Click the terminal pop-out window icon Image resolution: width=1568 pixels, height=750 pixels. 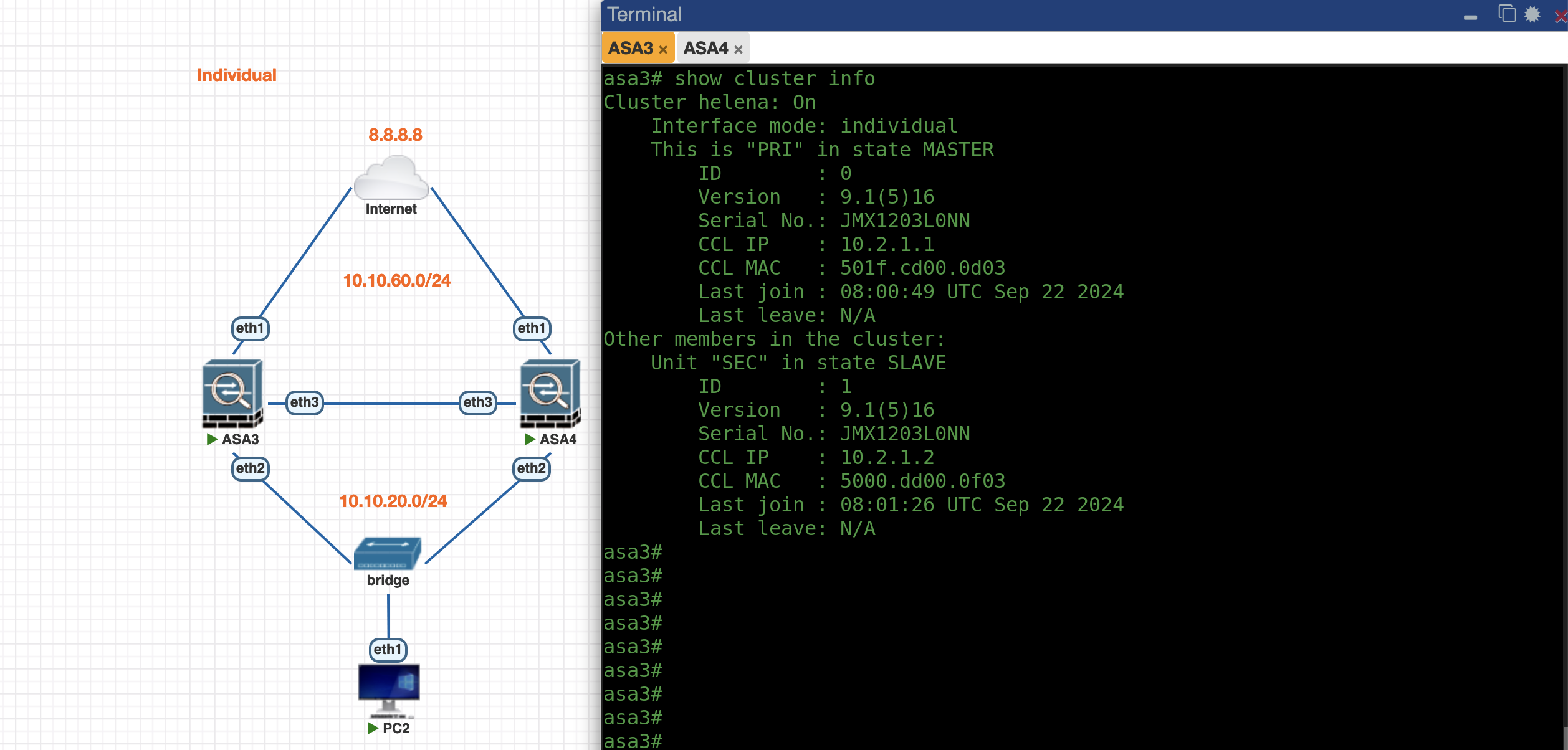coord(1506,14)
